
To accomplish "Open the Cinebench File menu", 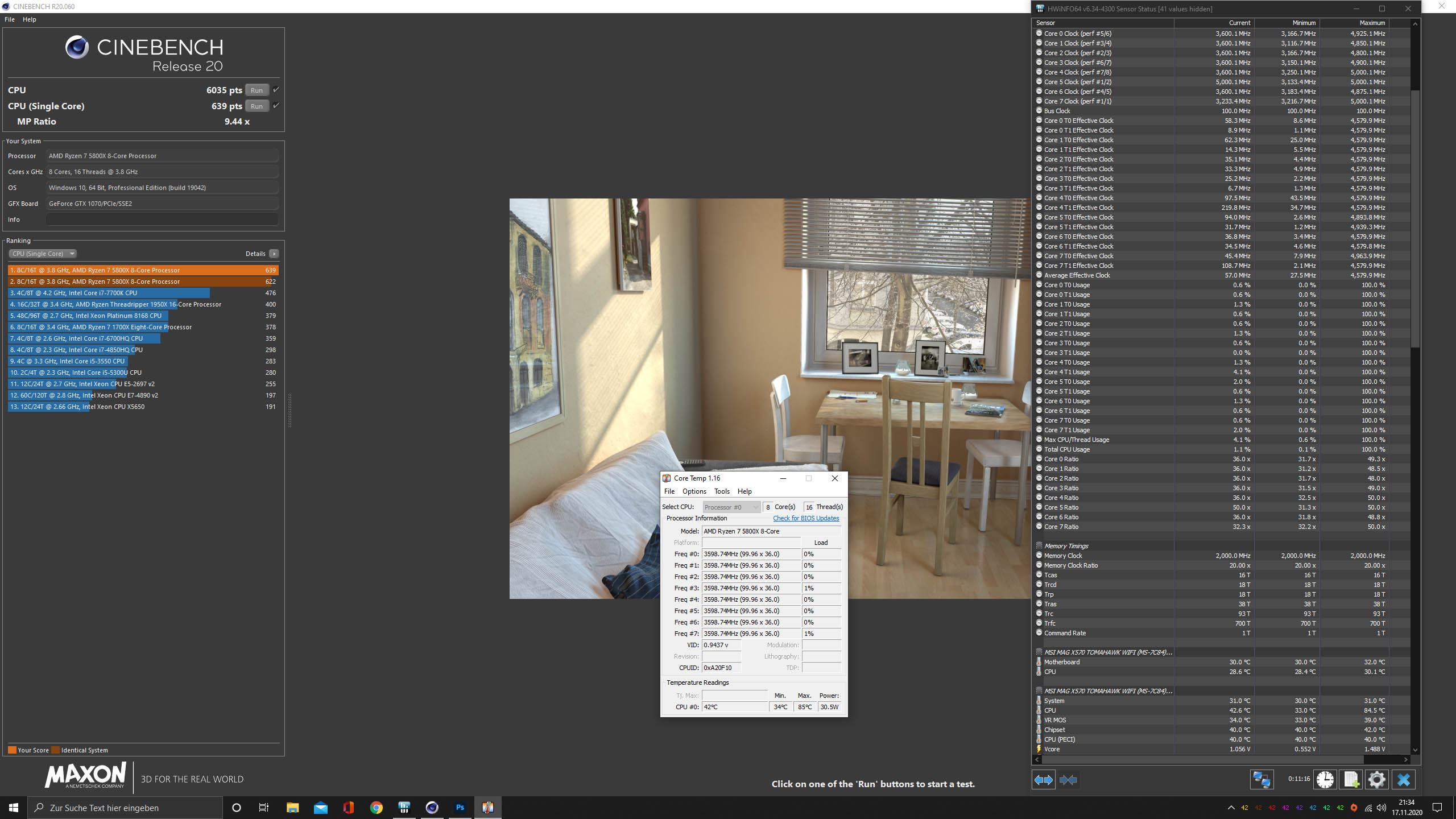I will tap(10, 19).
